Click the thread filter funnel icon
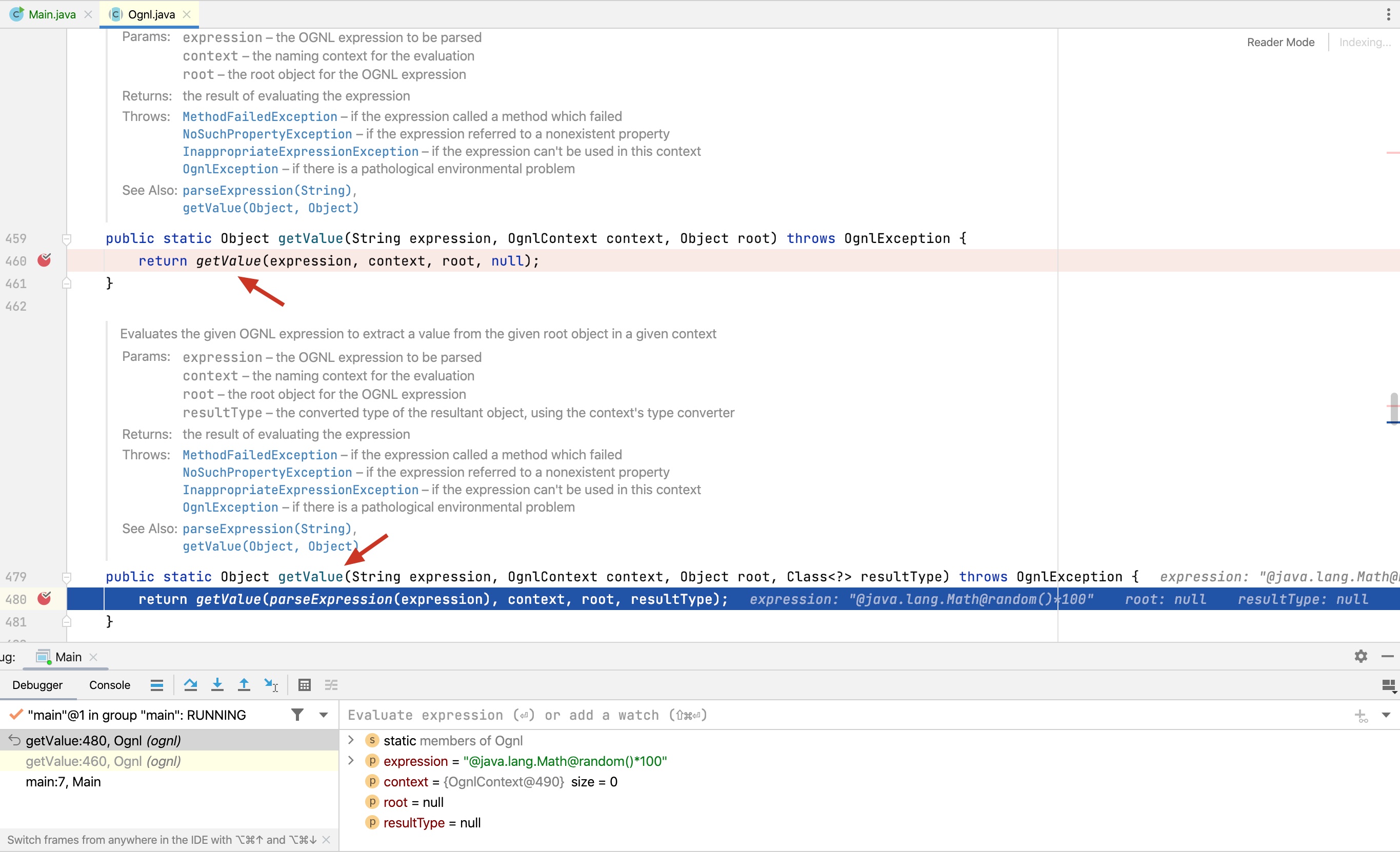Image resolution: width=1400 pixels, height=852 pixels. tap(297, 715)
